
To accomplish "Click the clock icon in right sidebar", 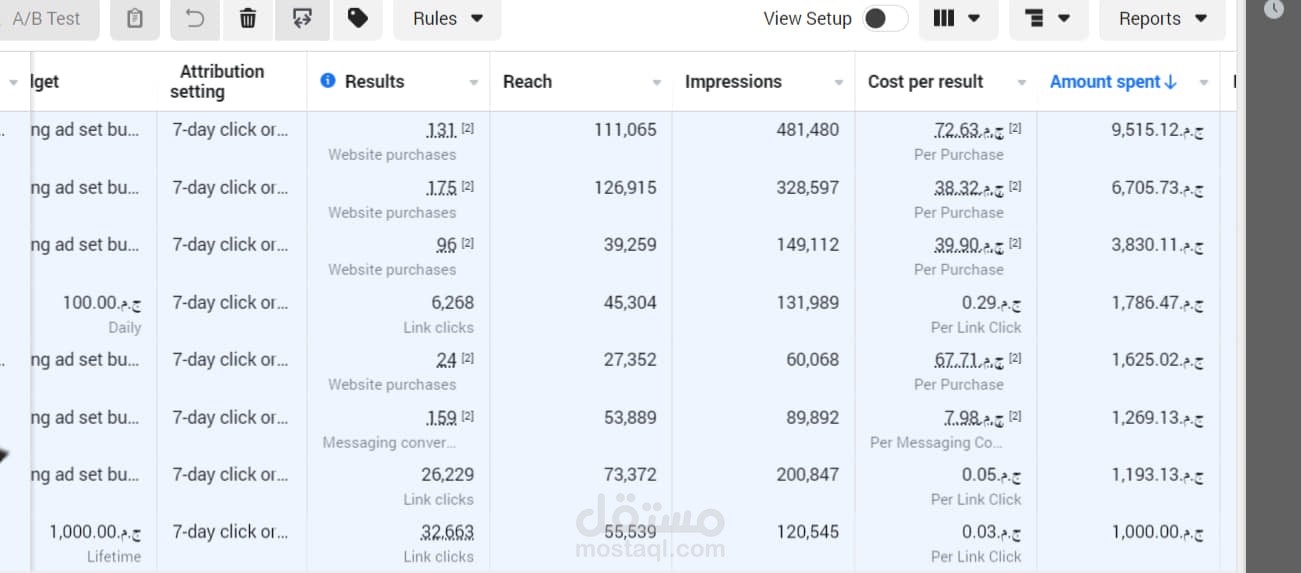I will click(x=1273, y=9).
